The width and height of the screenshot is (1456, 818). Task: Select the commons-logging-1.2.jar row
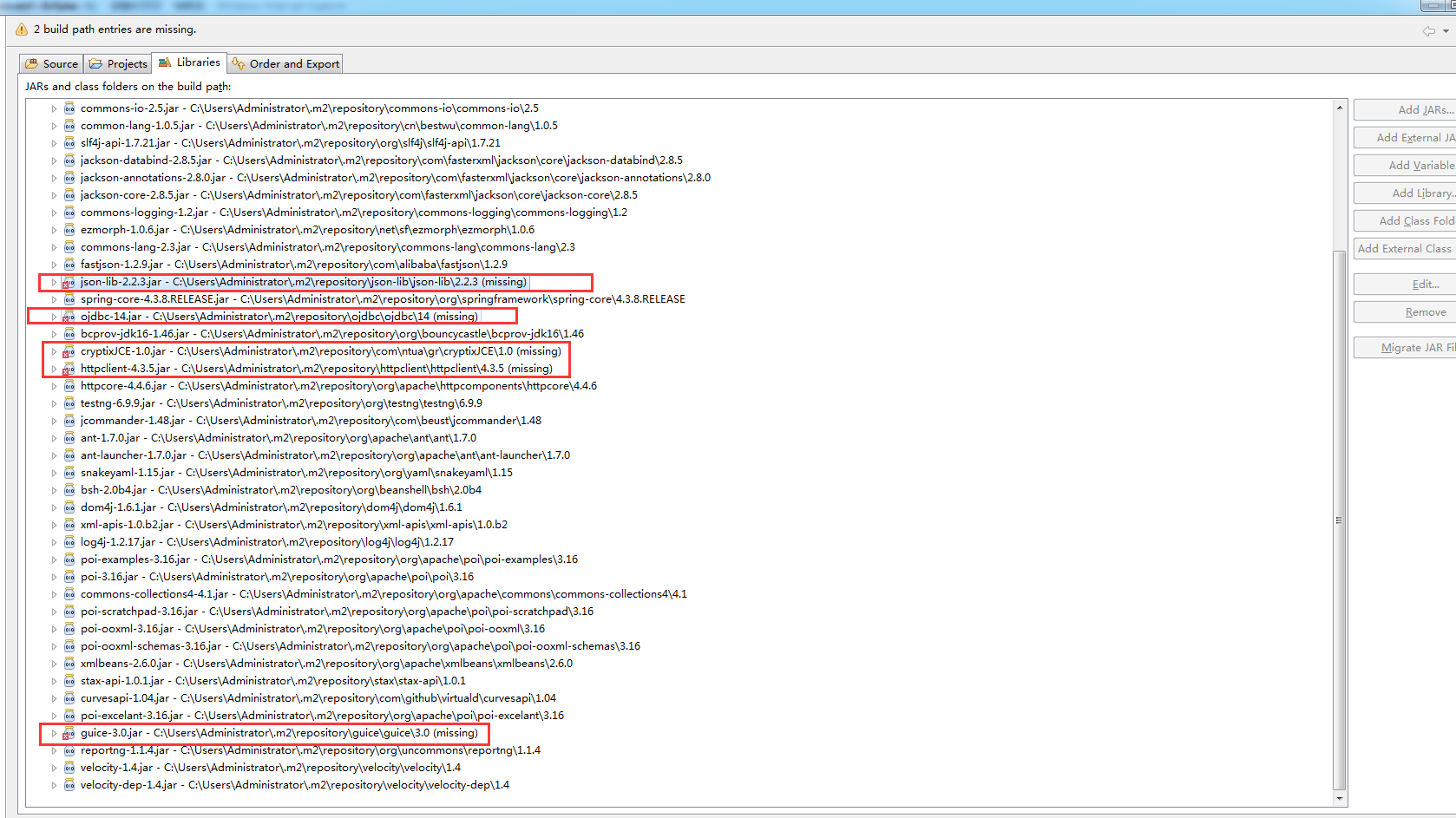click(354, 213)
